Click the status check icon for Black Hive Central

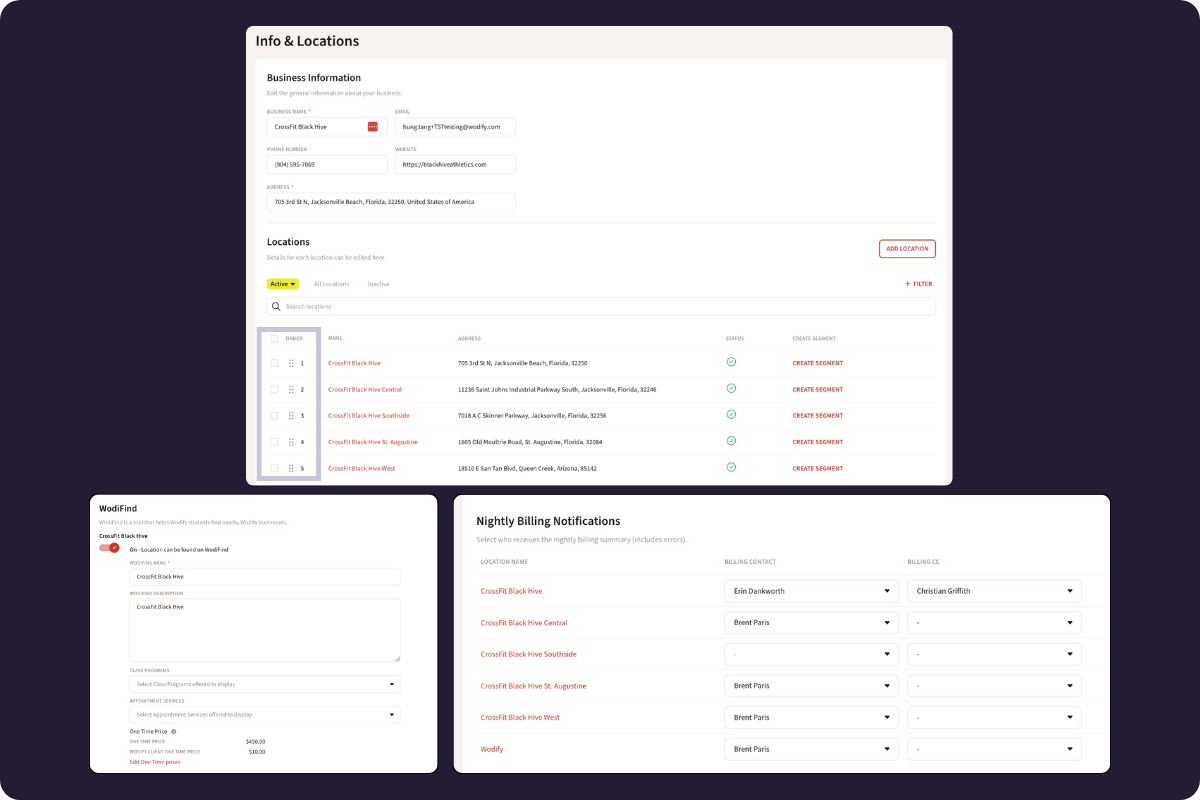tap(731, 388)
